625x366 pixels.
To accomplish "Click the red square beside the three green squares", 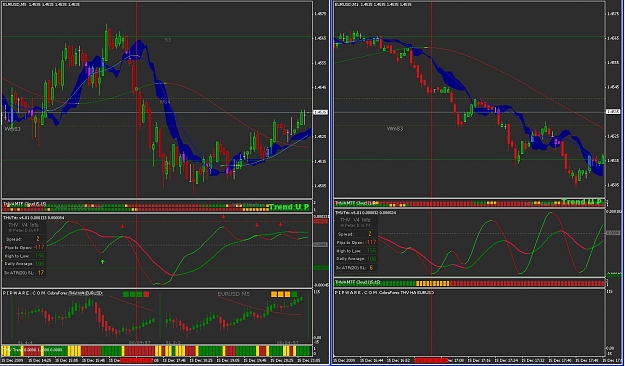I will tap(146, 294).
